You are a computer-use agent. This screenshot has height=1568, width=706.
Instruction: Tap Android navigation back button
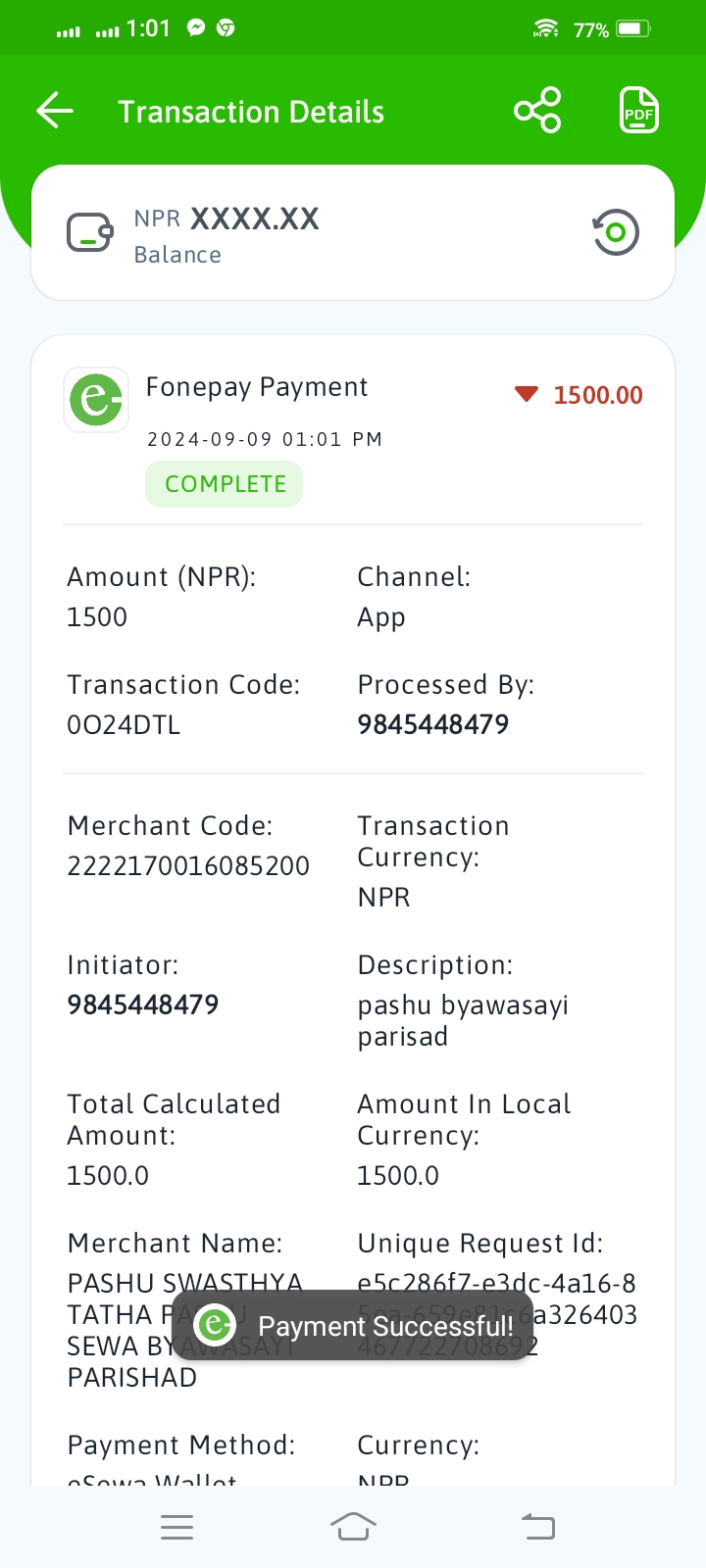(537, 1527)
